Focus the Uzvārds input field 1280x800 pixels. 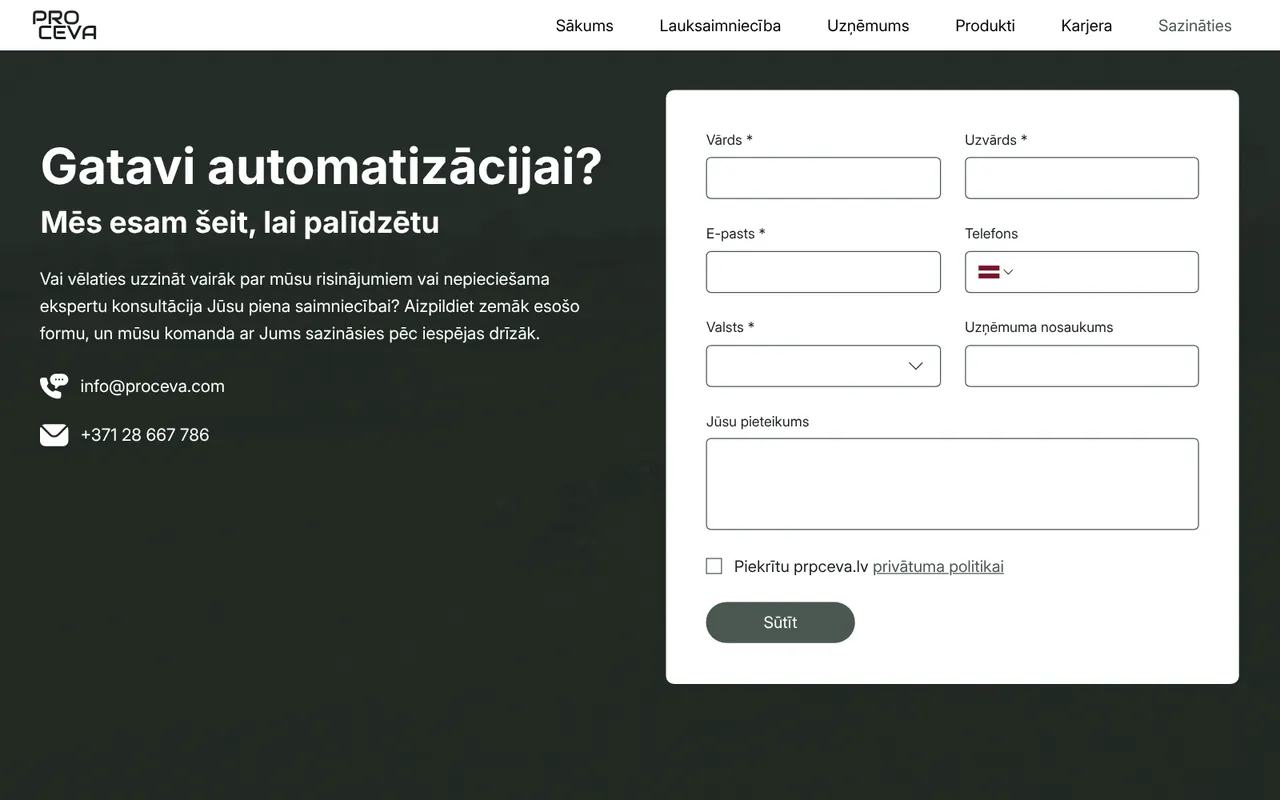click(1082, 178)
